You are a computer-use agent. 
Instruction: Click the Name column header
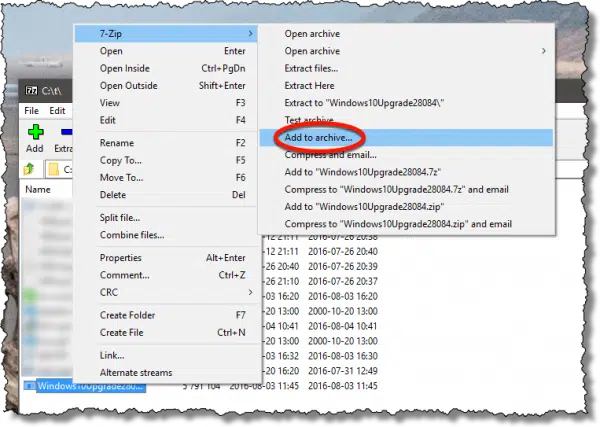pos(38,189)
